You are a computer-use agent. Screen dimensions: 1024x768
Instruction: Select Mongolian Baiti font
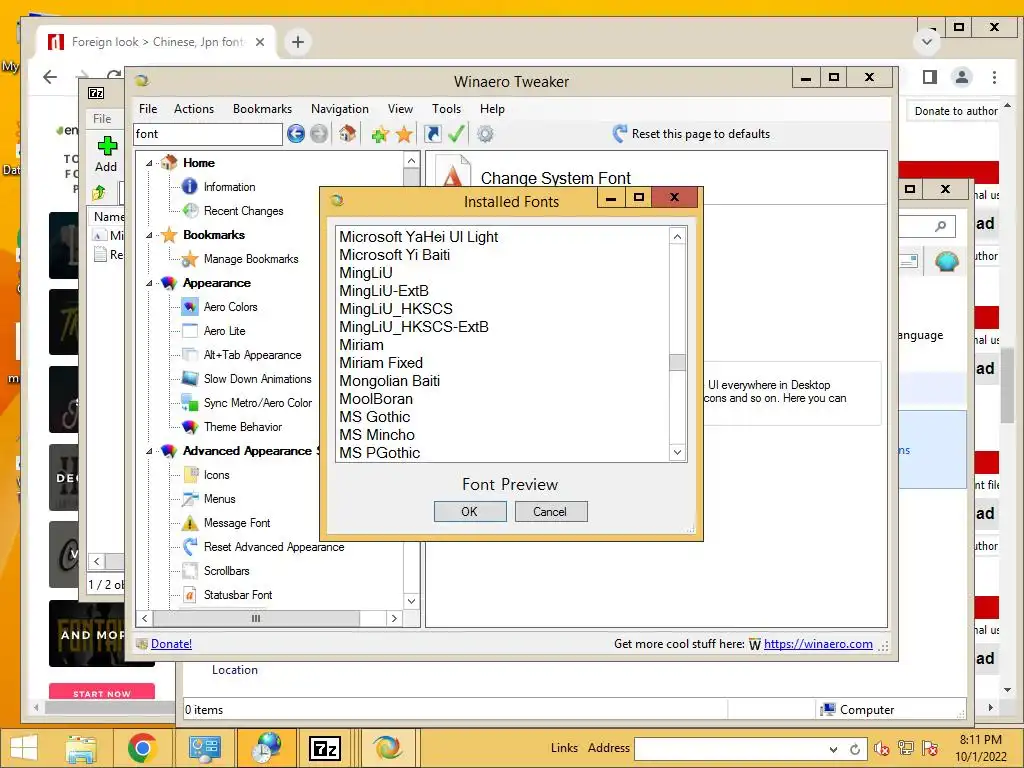pos(389,381)
